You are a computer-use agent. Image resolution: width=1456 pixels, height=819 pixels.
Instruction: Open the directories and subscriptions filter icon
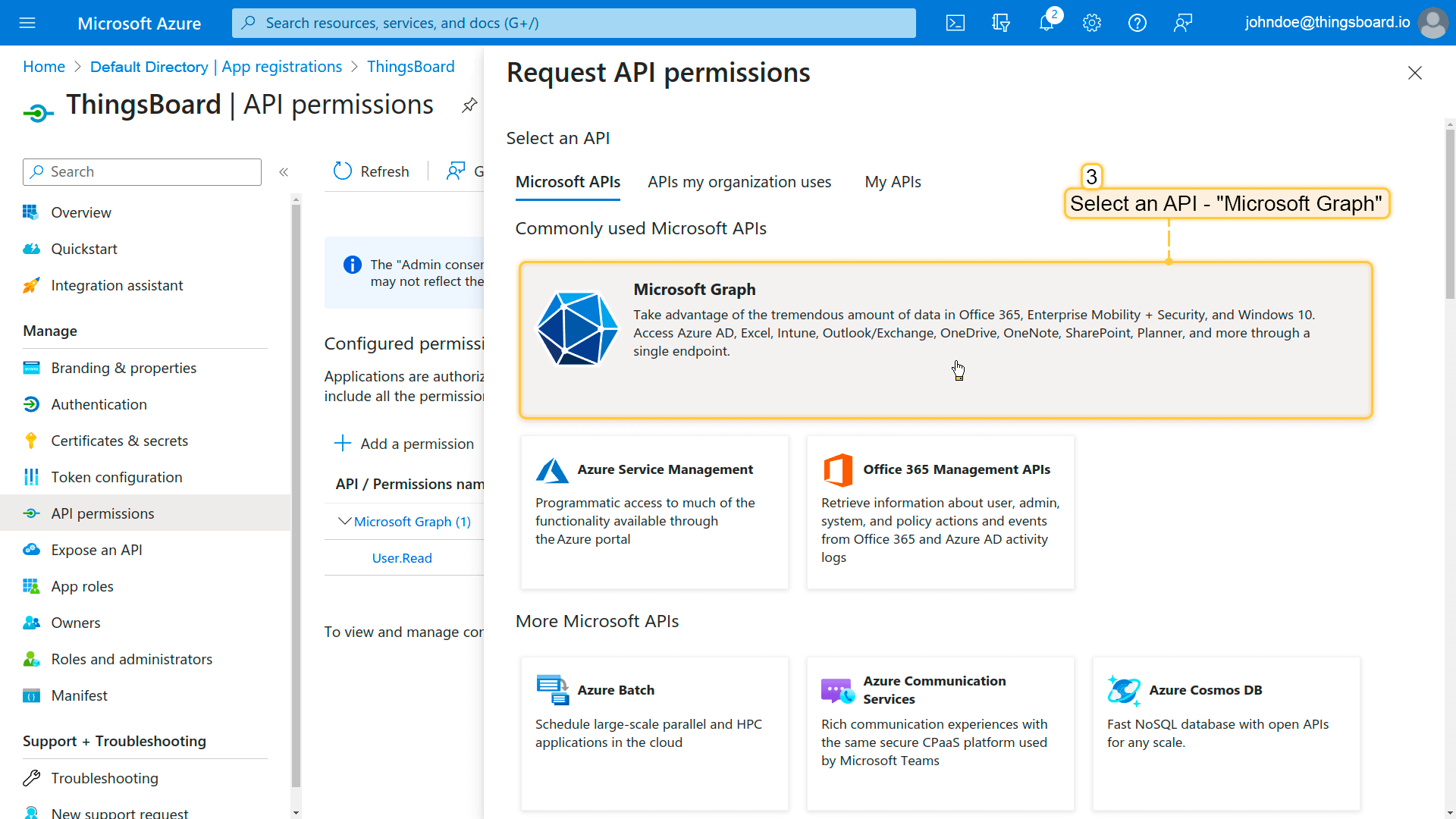[x=1001, y=23]
